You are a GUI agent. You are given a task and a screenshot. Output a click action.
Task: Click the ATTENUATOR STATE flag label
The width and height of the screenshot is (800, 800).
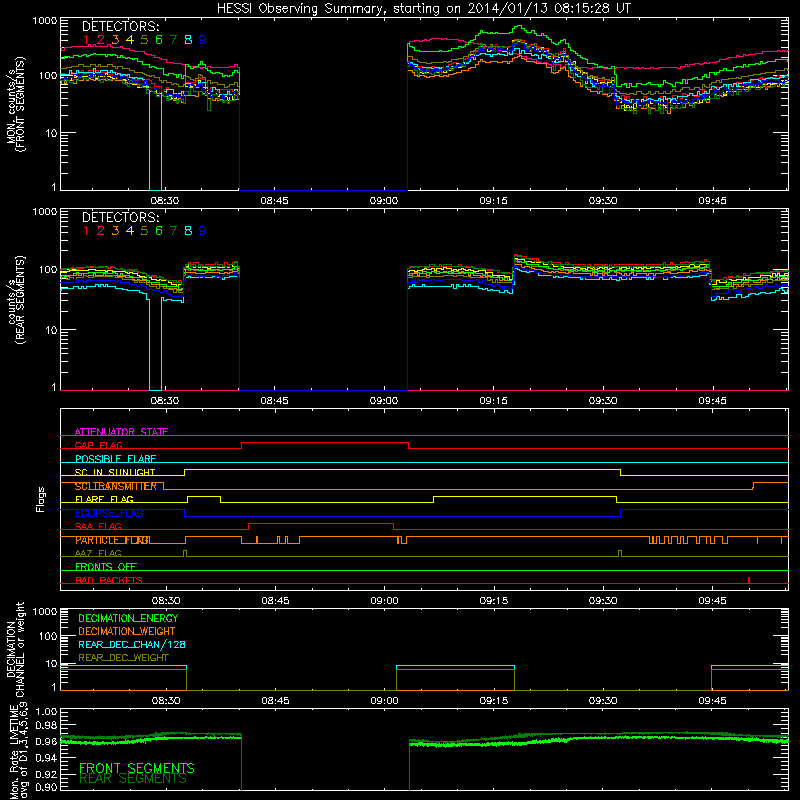(121, 432)
